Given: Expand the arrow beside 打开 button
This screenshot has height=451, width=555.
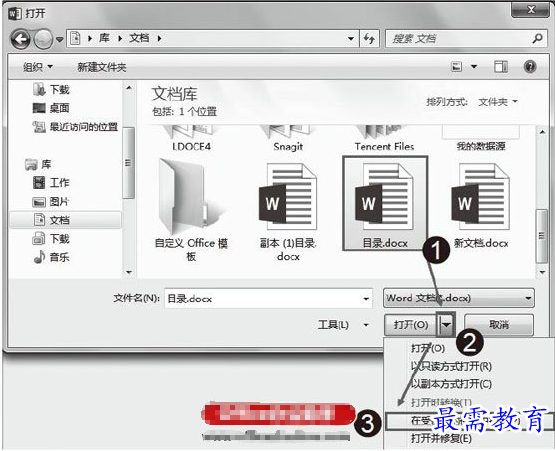Looking at the screenshot, I should tap(446, 324).
